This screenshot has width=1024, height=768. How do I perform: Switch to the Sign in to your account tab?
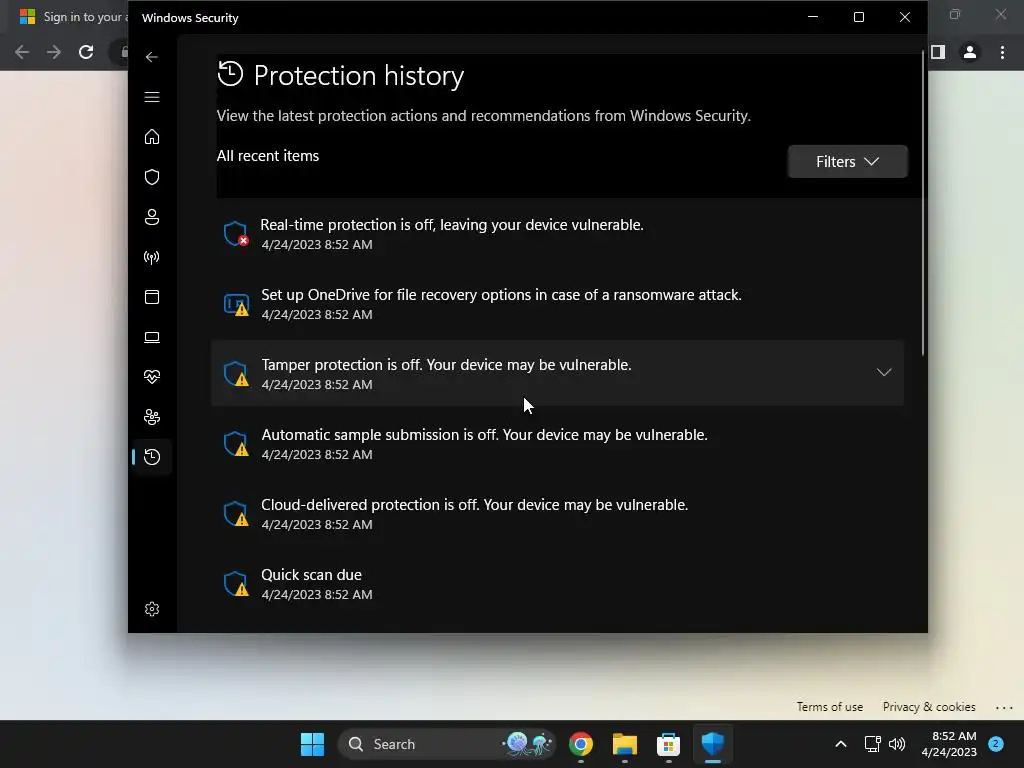pyautogui.click(x=73, y=17)
